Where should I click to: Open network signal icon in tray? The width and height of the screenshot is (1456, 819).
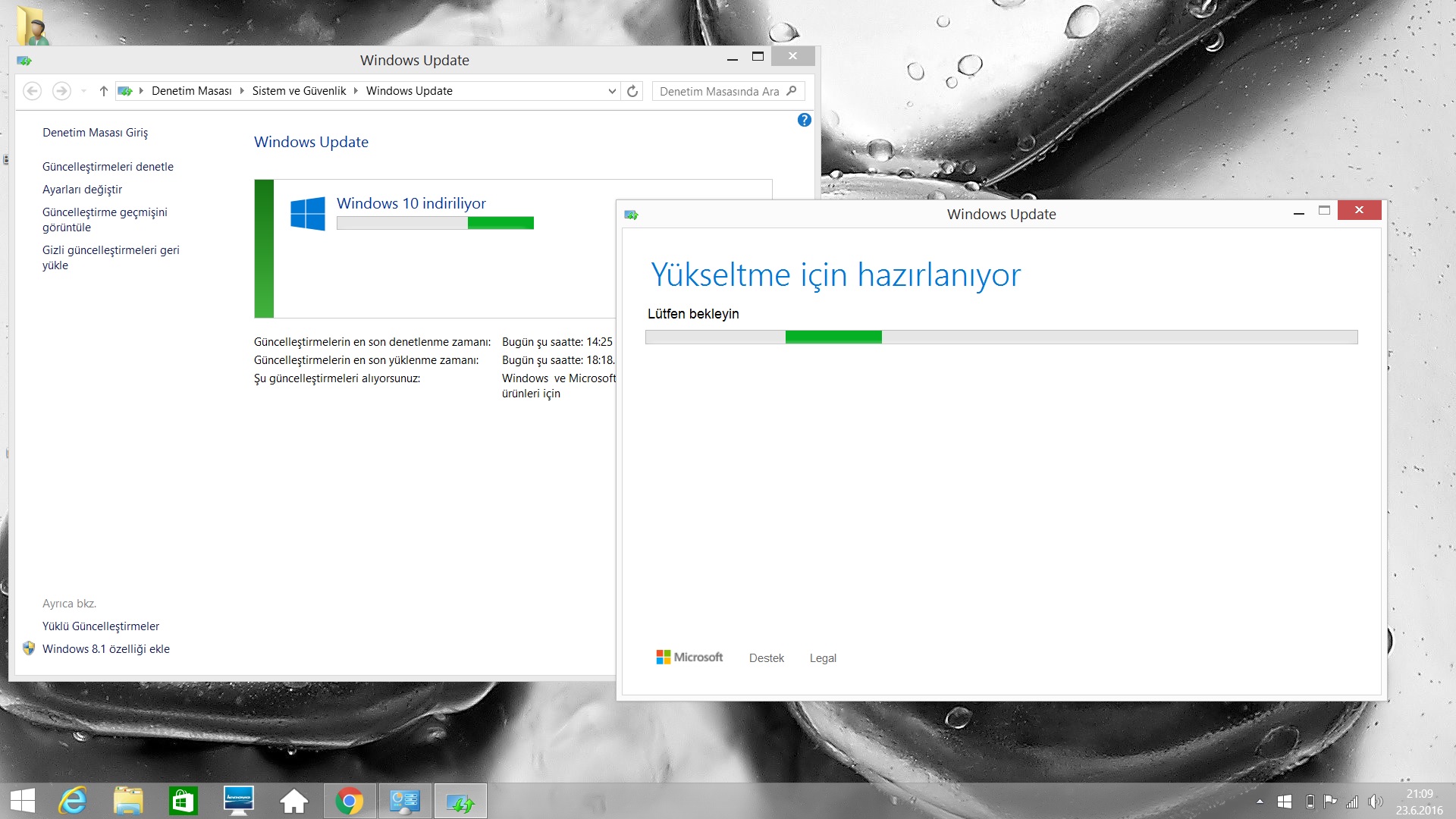pos(1352,802)
